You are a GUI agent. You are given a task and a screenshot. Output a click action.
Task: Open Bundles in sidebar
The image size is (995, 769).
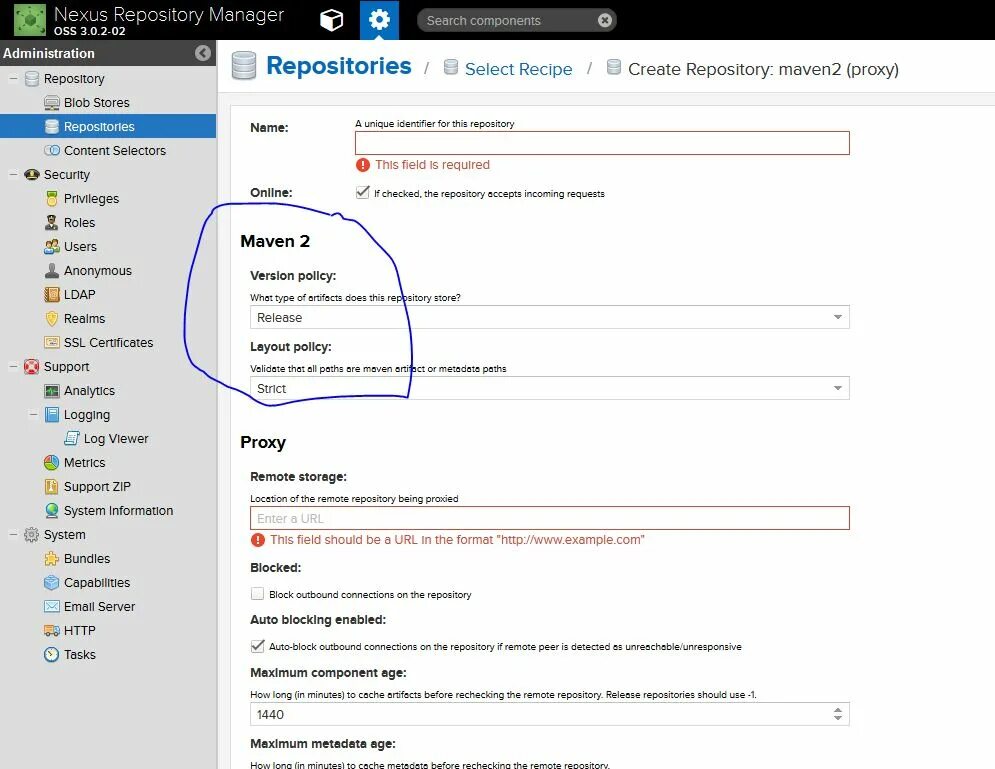[87, 559]
